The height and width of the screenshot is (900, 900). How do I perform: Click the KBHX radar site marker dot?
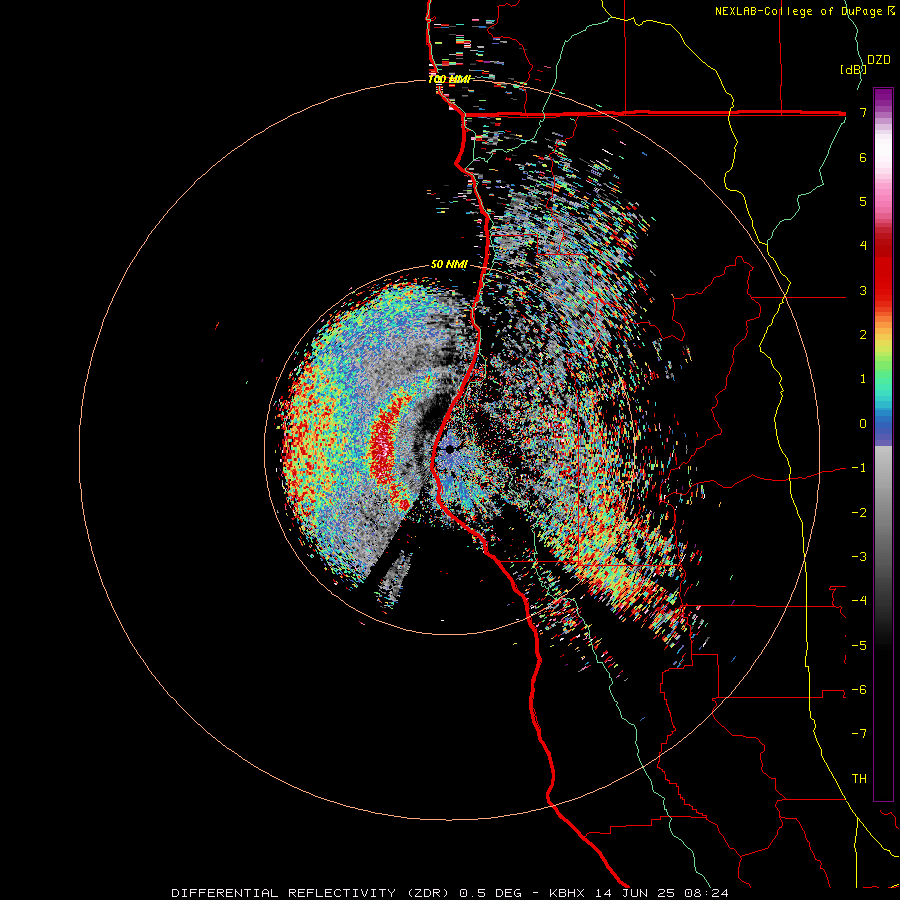click(x=449, y=450)
